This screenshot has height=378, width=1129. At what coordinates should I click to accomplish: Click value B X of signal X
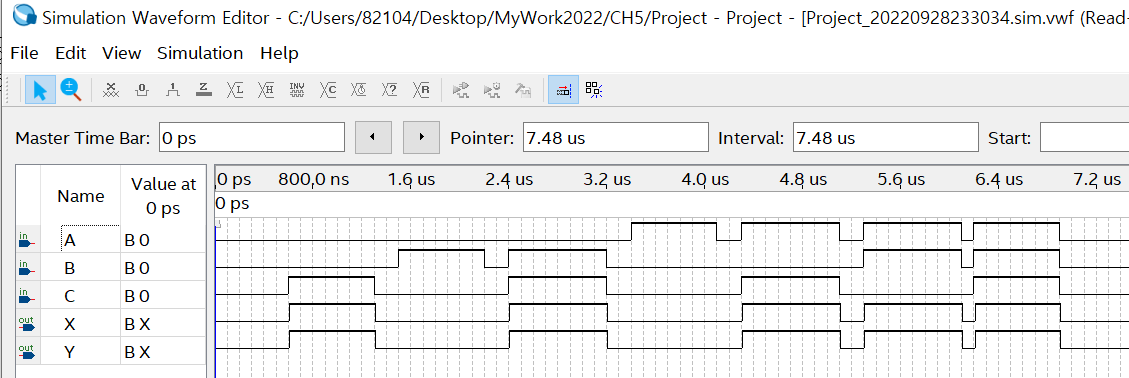coord(137,324)
